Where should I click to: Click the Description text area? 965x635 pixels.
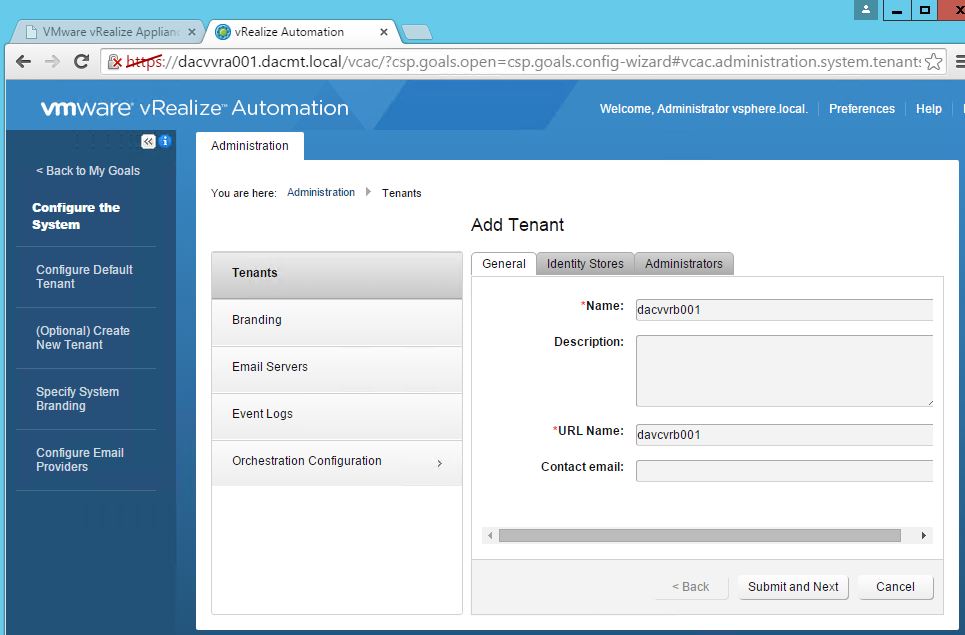tap(785, 370)
